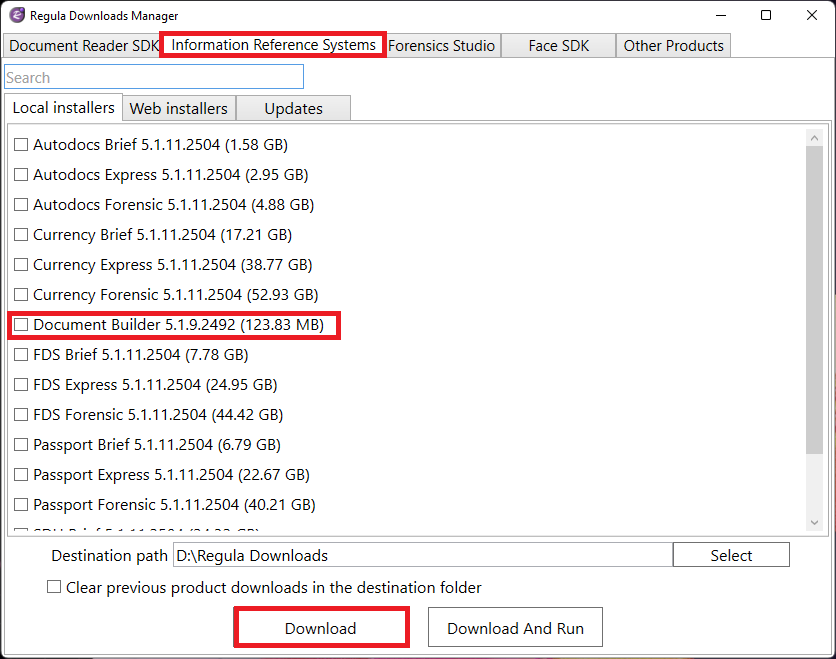Click the "FDS Forensic 5.1.11.2504 (44.42 GB)" label

pos(158,414)
